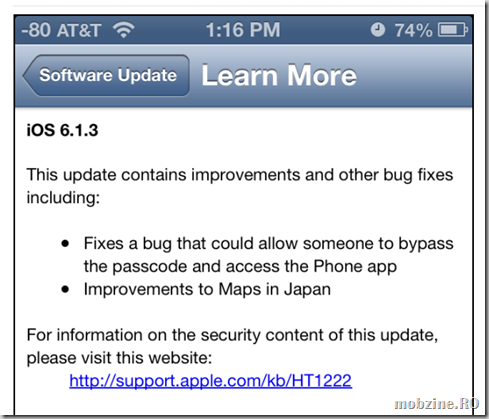The image size is (489, 419).
Task: Tap the back arrow tip of Software Update
Action: point(27,75)
